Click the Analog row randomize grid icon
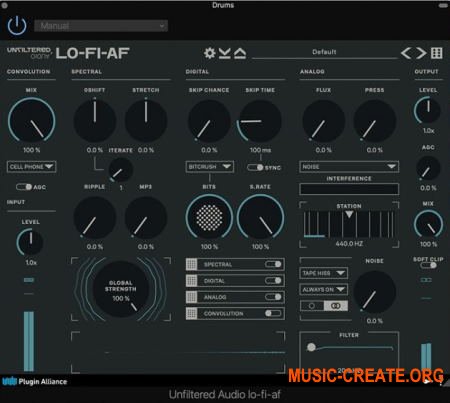 tap(191, 297)
